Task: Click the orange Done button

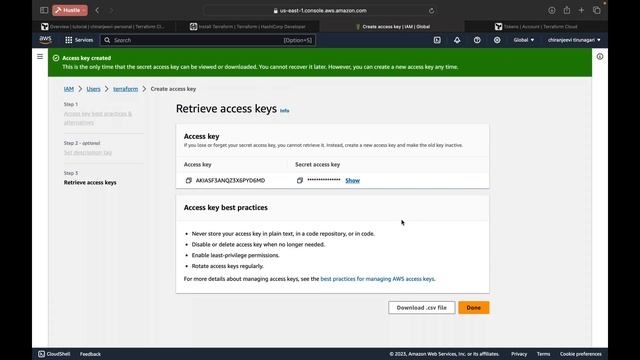Action: (473, 308)
